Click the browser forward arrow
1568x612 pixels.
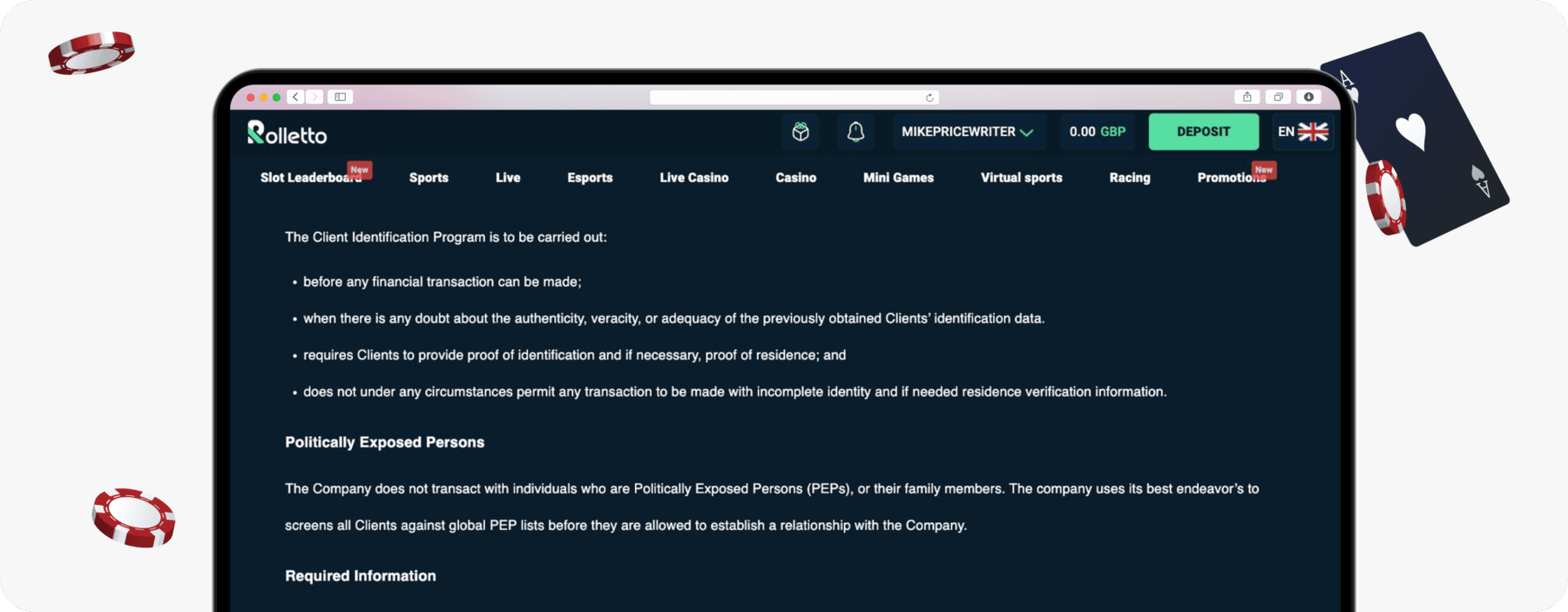(314, 97)
